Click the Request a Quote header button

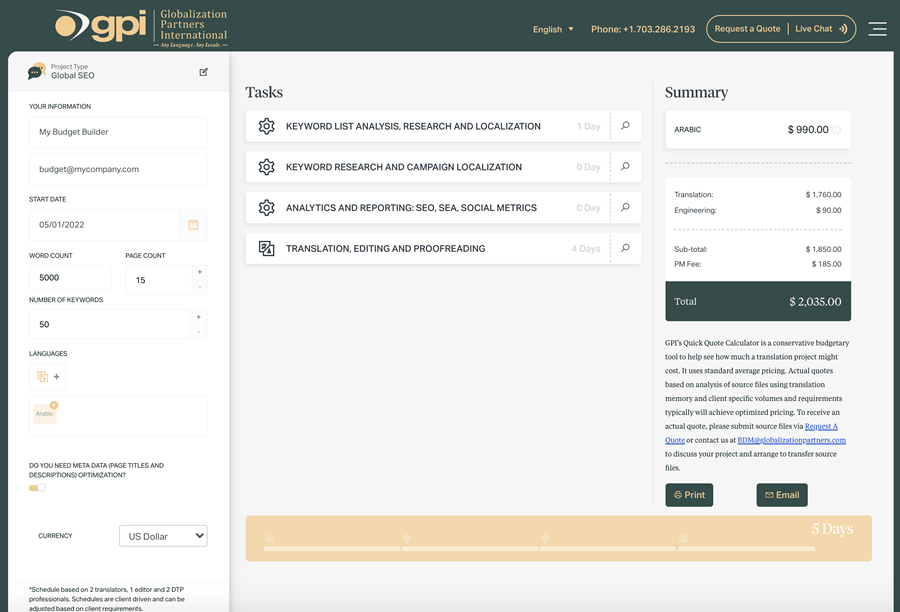[x=747, y=29]
